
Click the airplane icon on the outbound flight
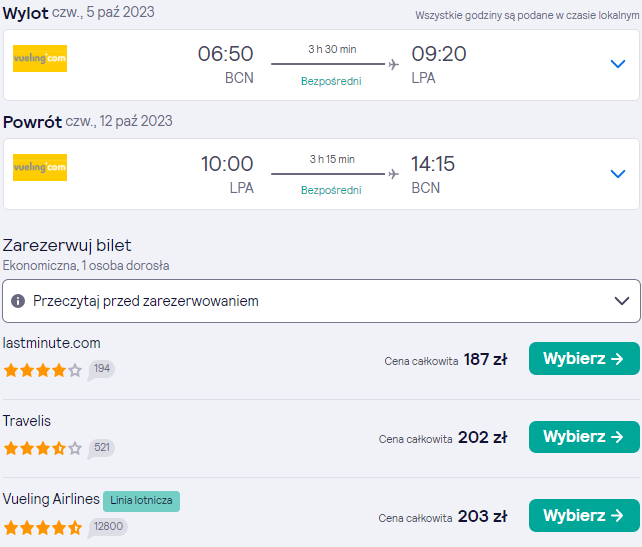393,64
